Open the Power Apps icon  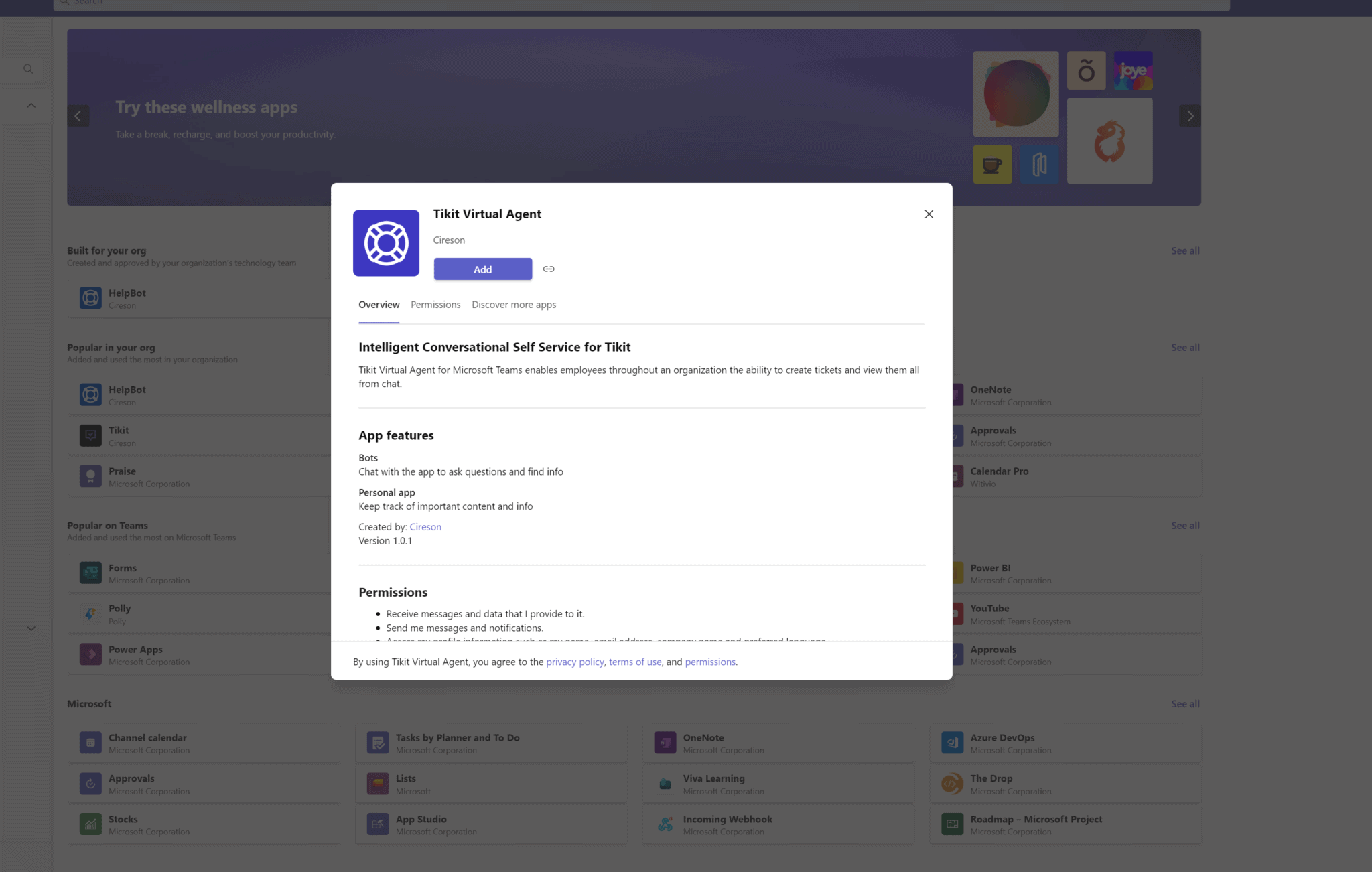(x=90, y=654)
